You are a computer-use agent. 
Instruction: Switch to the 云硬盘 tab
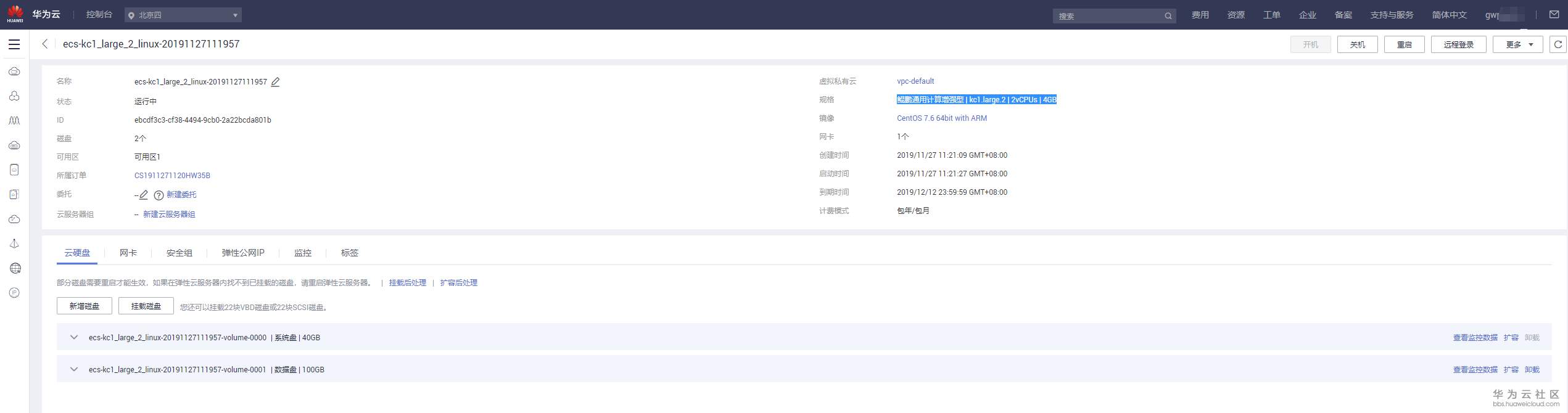77,253
